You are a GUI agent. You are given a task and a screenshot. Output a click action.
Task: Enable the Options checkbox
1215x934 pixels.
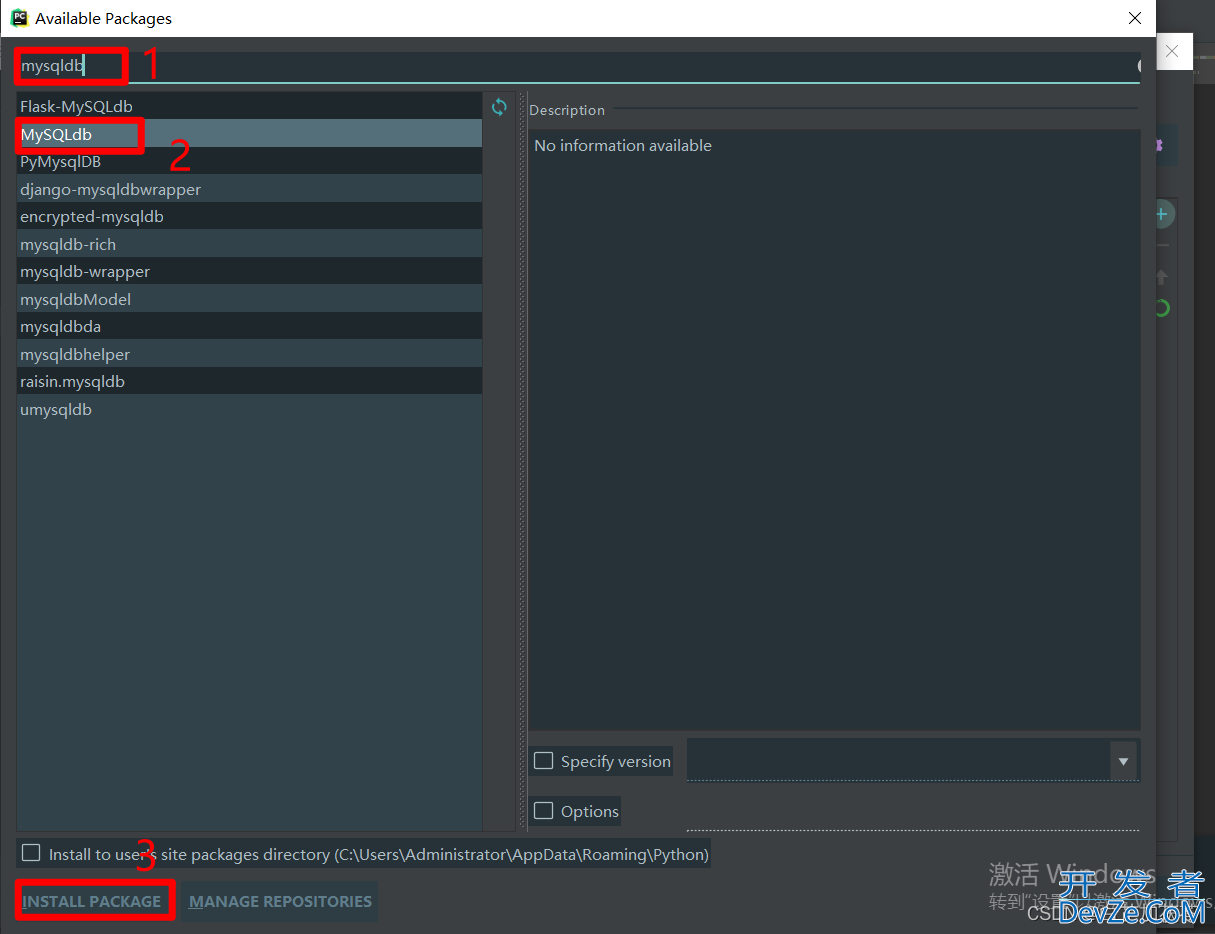pos(543,811)
